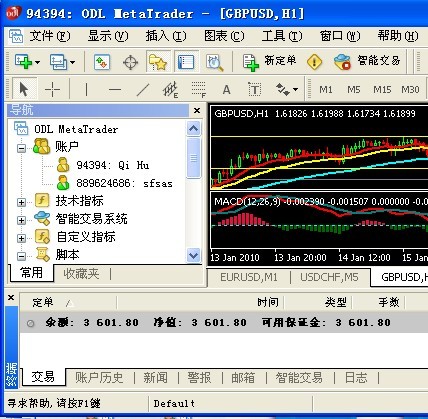Open the 文件(F) menu
The image size is (428, 419).
(50, 36)
